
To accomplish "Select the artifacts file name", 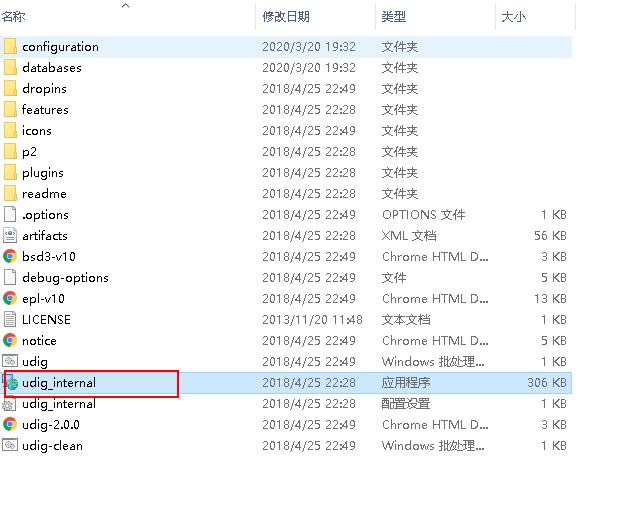I will [45, 236].
